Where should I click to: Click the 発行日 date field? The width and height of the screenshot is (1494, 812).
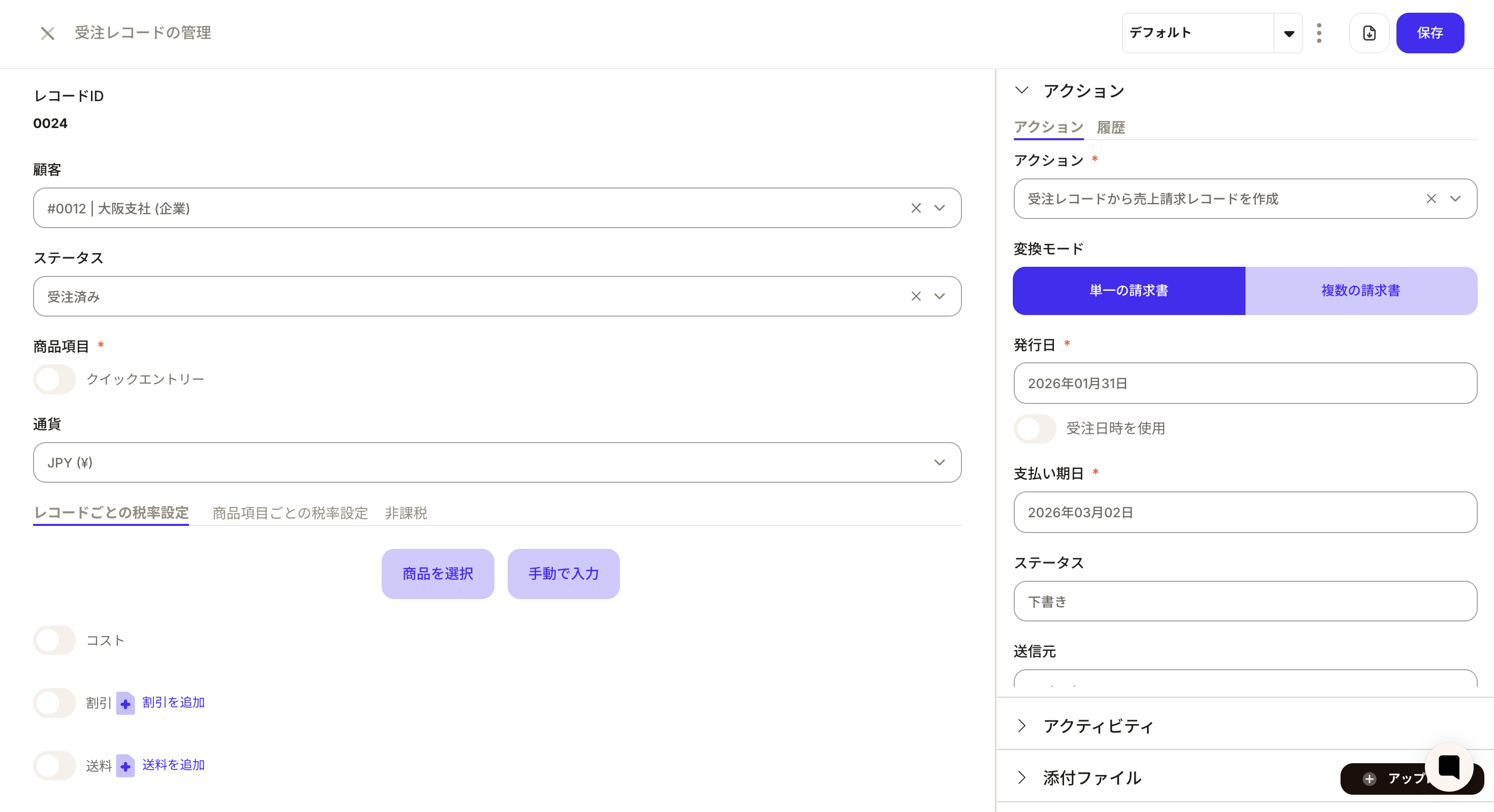point(1244,383)
